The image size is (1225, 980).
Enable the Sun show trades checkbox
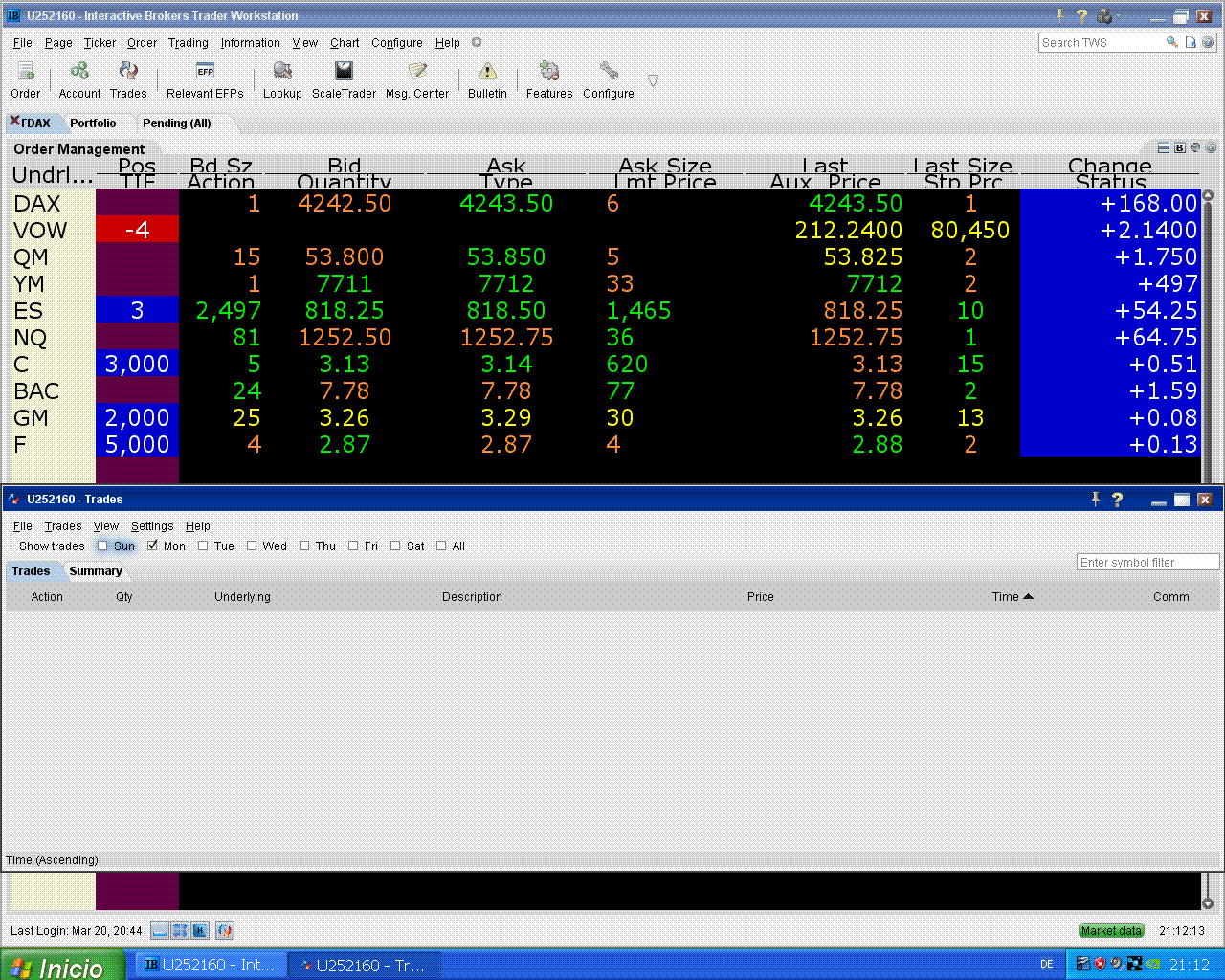(102, 546)
